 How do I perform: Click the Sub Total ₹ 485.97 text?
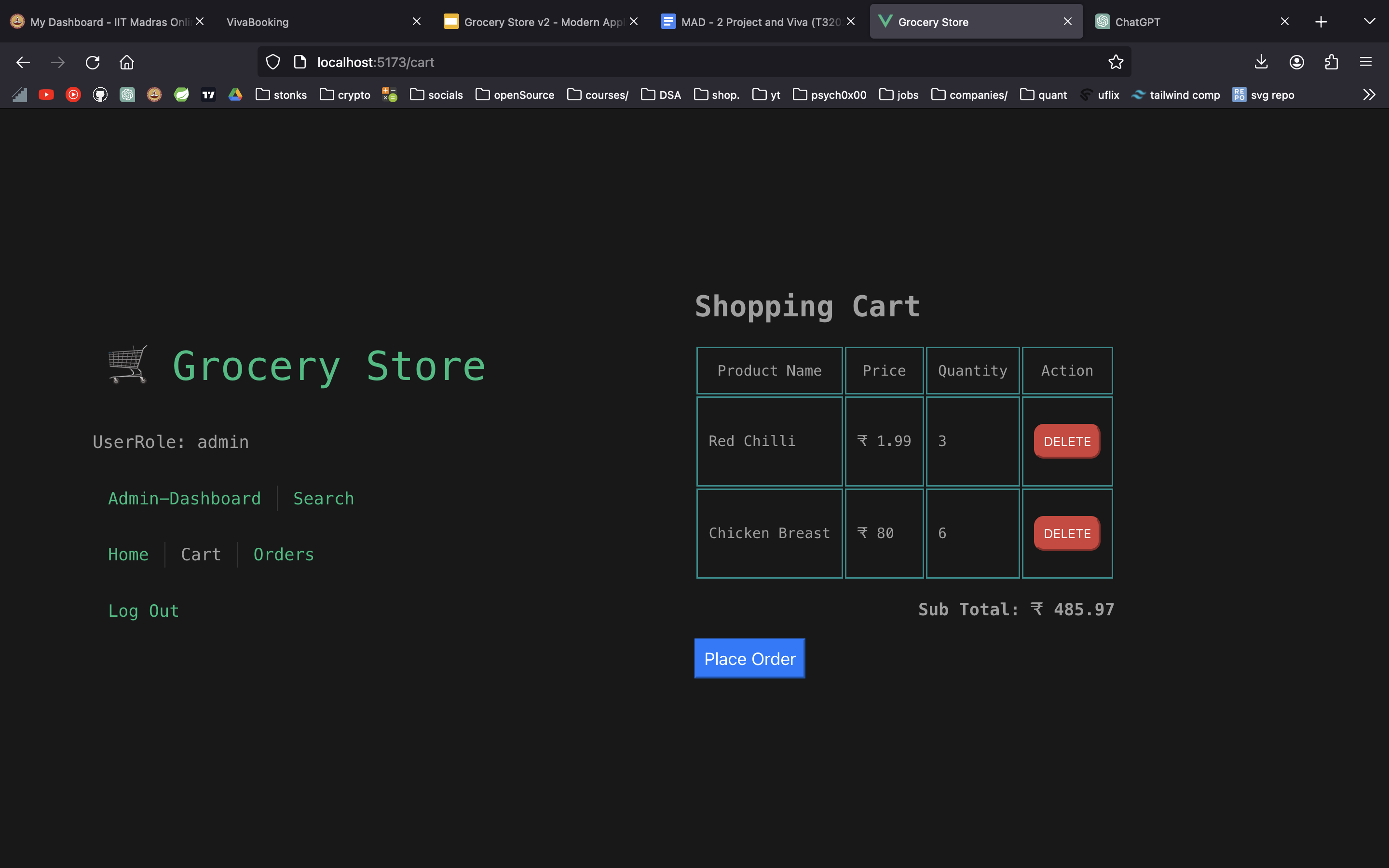tap(1016, 609)
